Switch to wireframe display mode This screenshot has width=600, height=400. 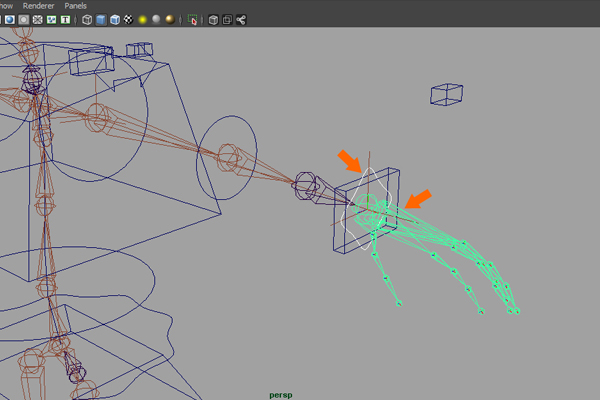[x=87, y=20]
